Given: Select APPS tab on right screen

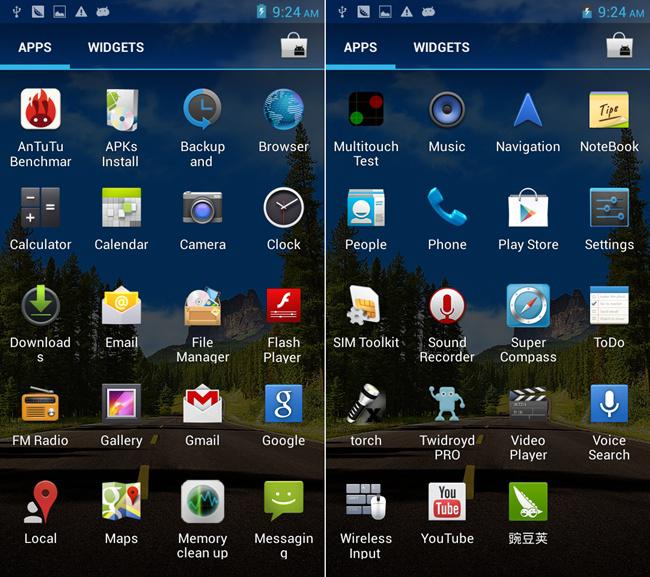Looking at the screenshot, I should [360, 47].
